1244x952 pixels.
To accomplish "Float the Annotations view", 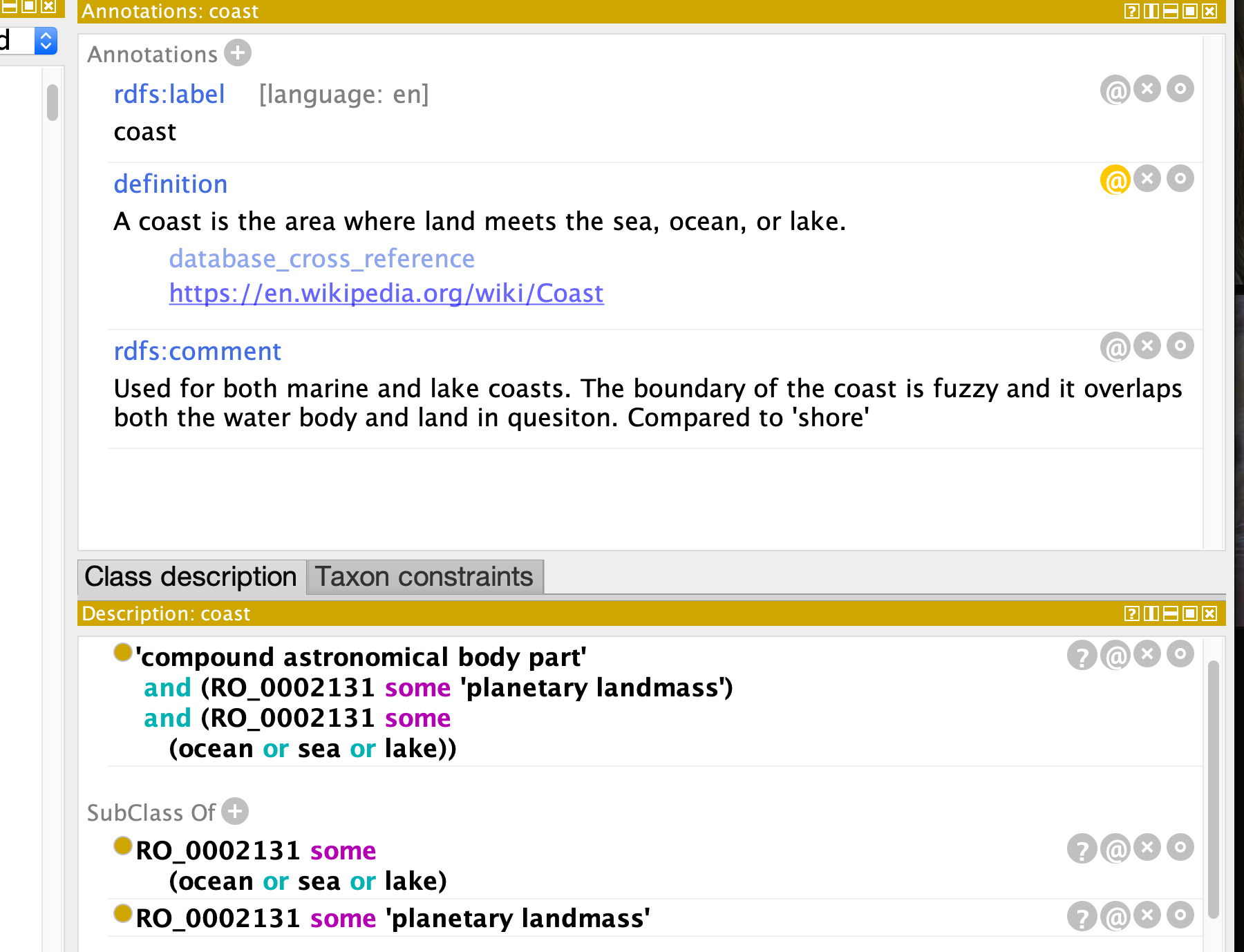I will 1189,11.
